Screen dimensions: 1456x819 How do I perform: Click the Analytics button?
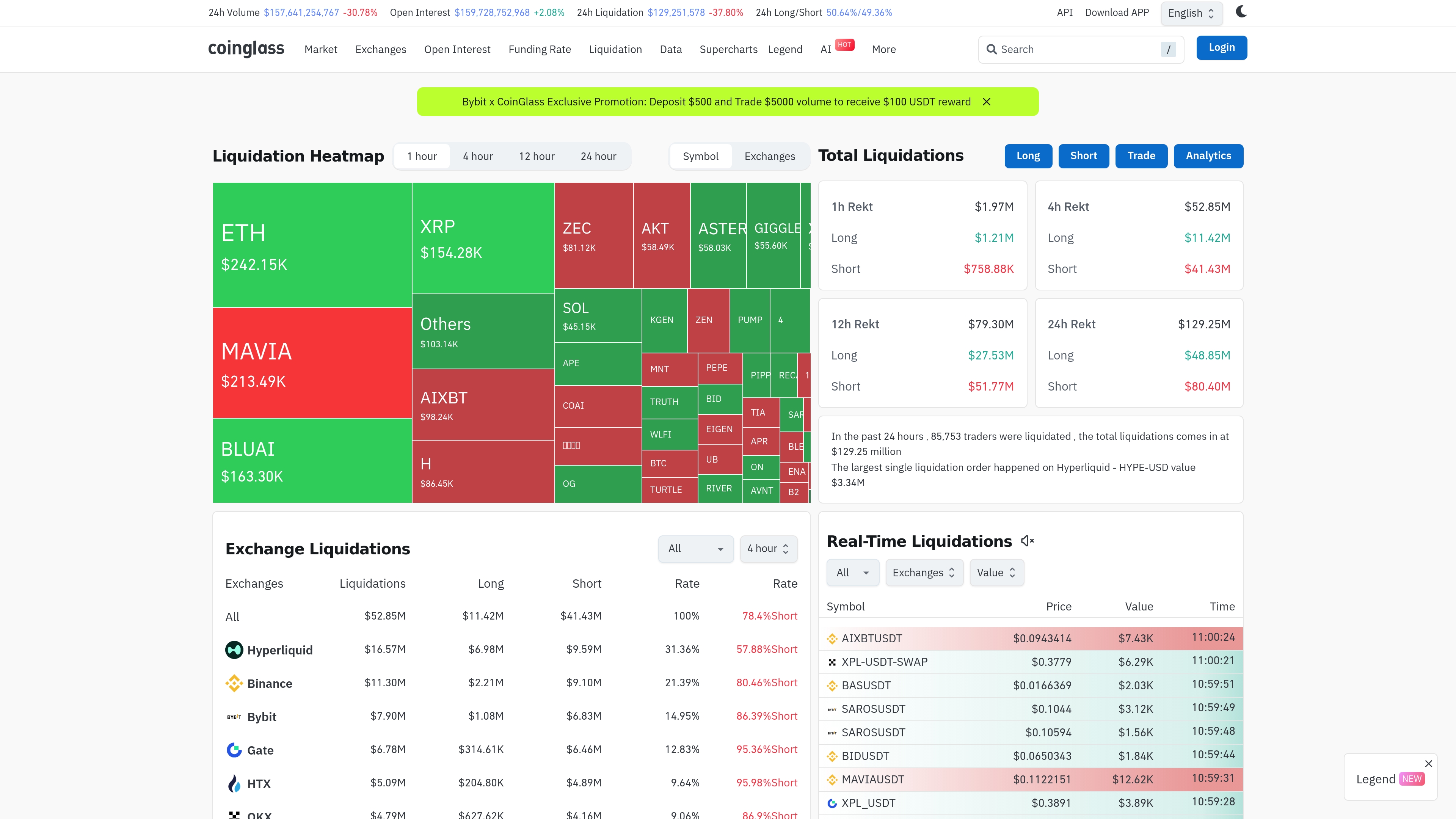click(x=1208, y=156)
